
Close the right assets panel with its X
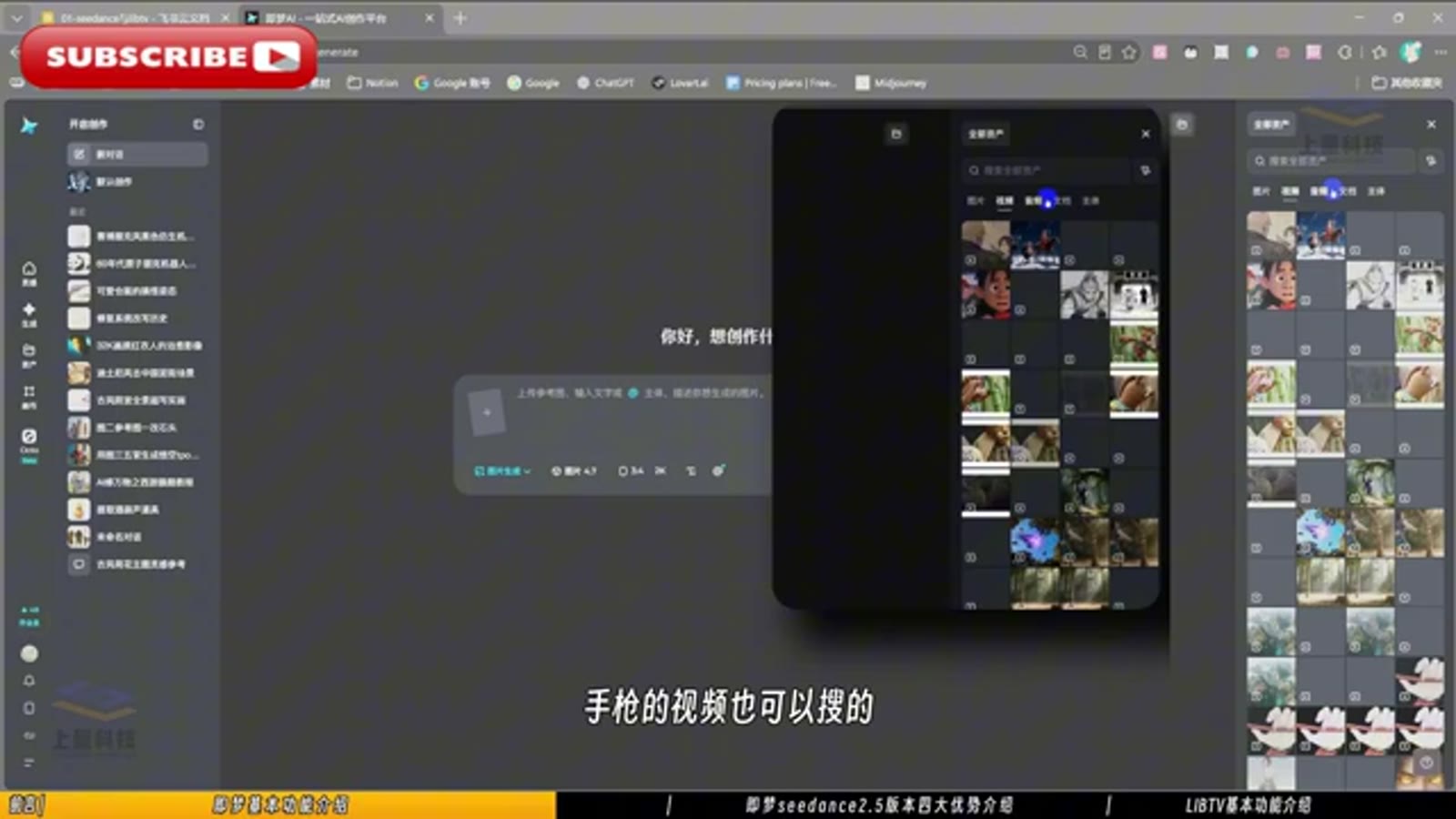coord(1431,125)
